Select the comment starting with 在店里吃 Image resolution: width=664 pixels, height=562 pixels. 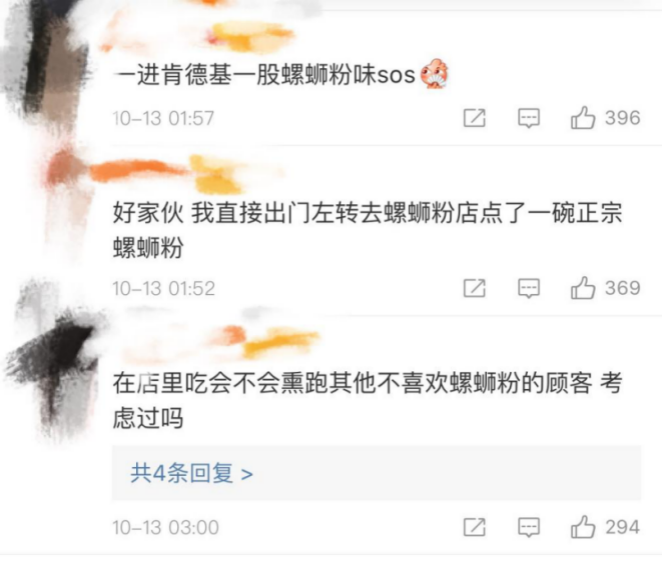click(x=368, y=400)
